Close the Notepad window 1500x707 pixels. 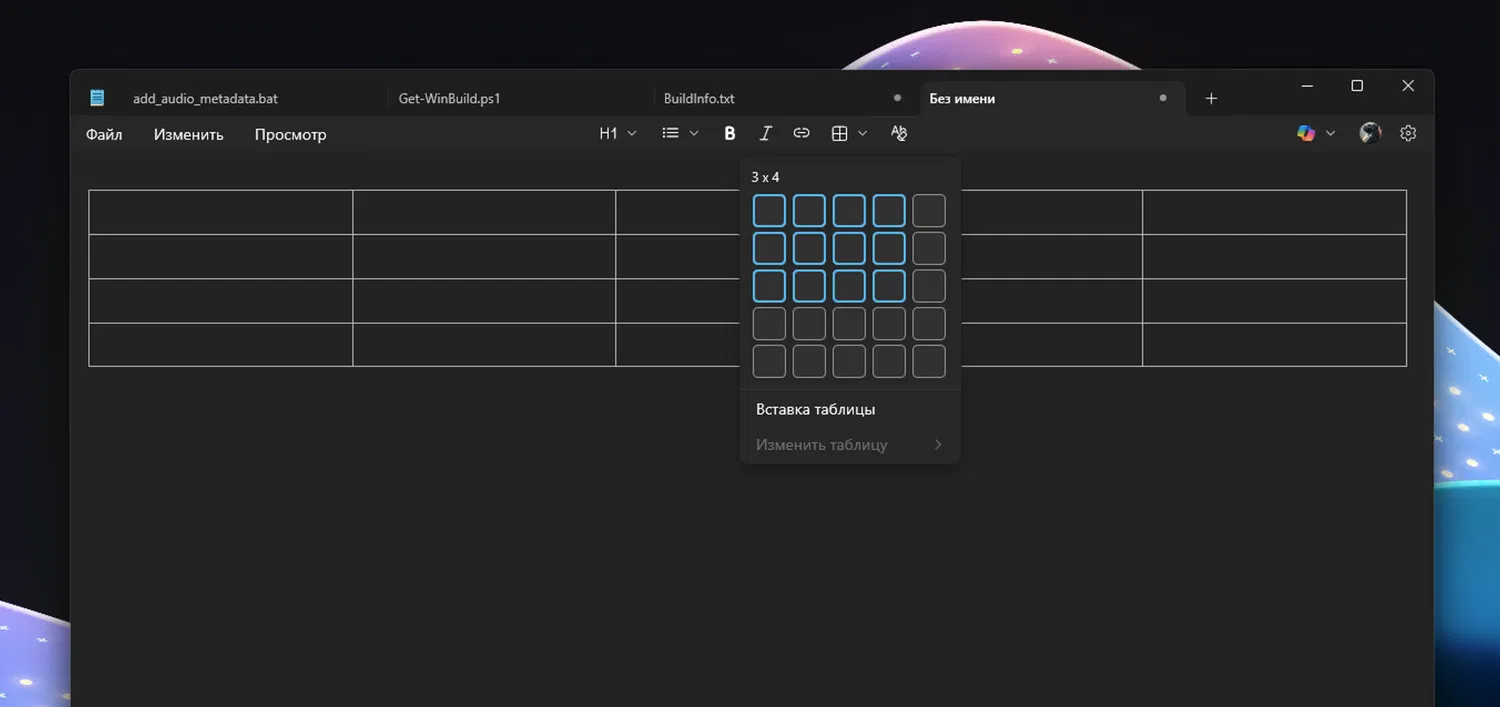(x=1408, y=86)
